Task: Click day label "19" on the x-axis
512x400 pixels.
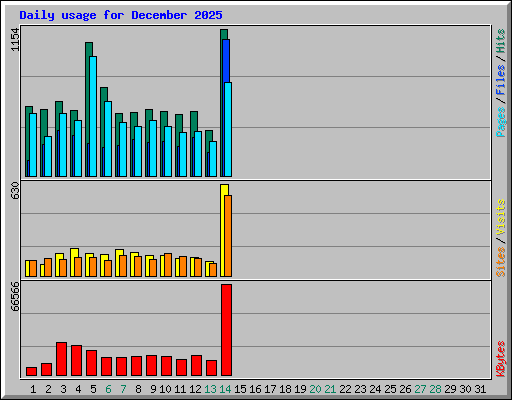Action: coord(300,389)
